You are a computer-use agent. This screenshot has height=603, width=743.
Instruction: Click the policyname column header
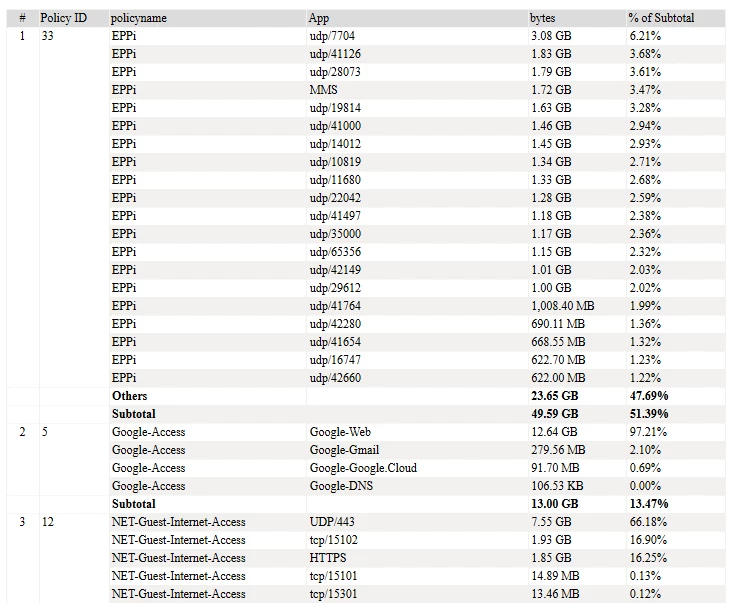coord(138,18)
